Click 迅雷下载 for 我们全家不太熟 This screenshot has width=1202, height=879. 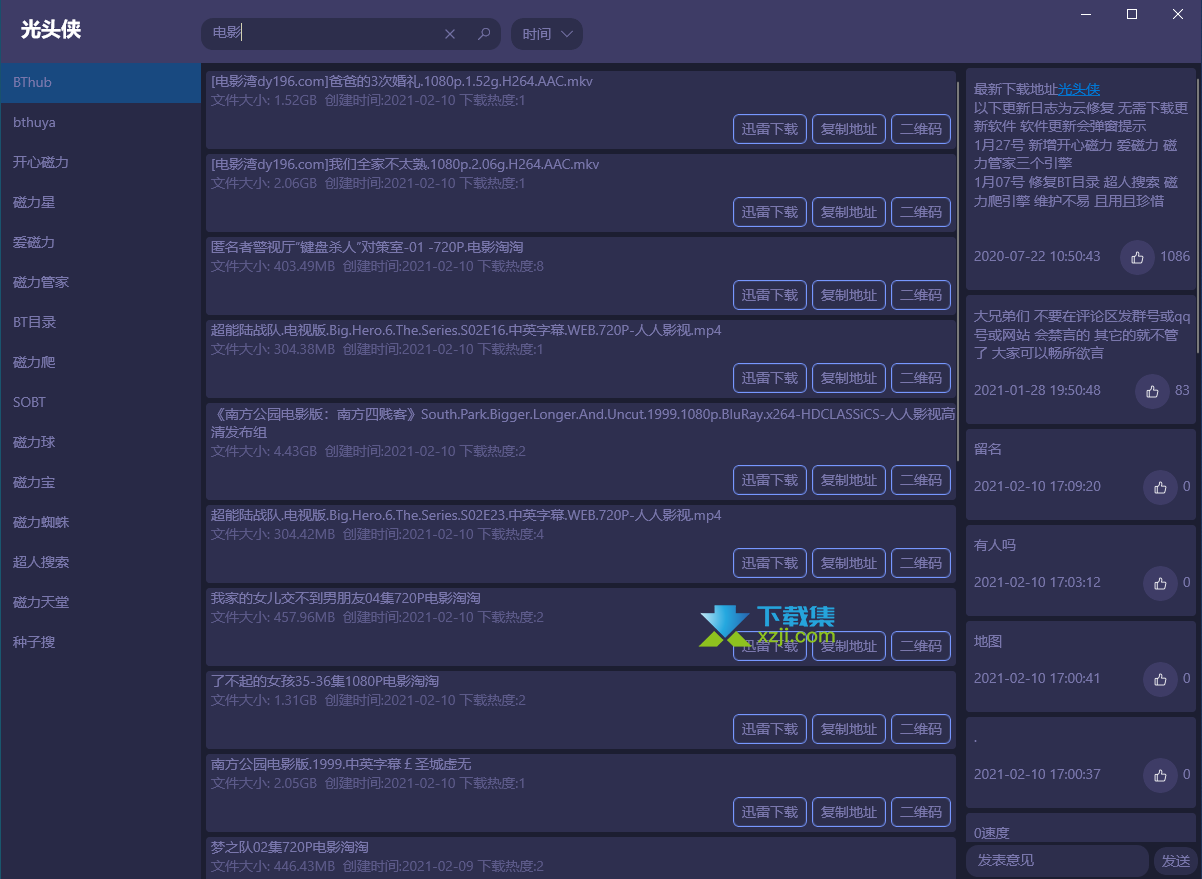[770, 212]
